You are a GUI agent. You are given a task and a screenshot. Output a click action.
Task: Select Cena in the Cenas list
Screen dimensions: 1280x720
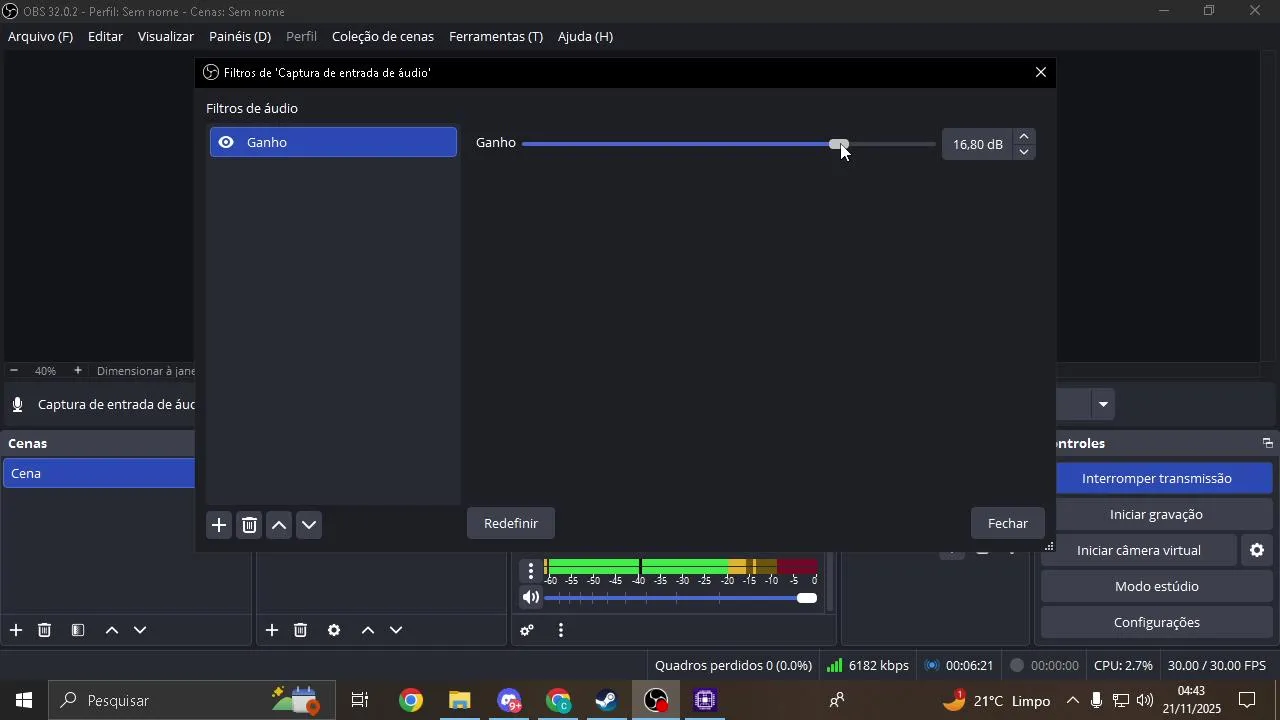point(99,473)
